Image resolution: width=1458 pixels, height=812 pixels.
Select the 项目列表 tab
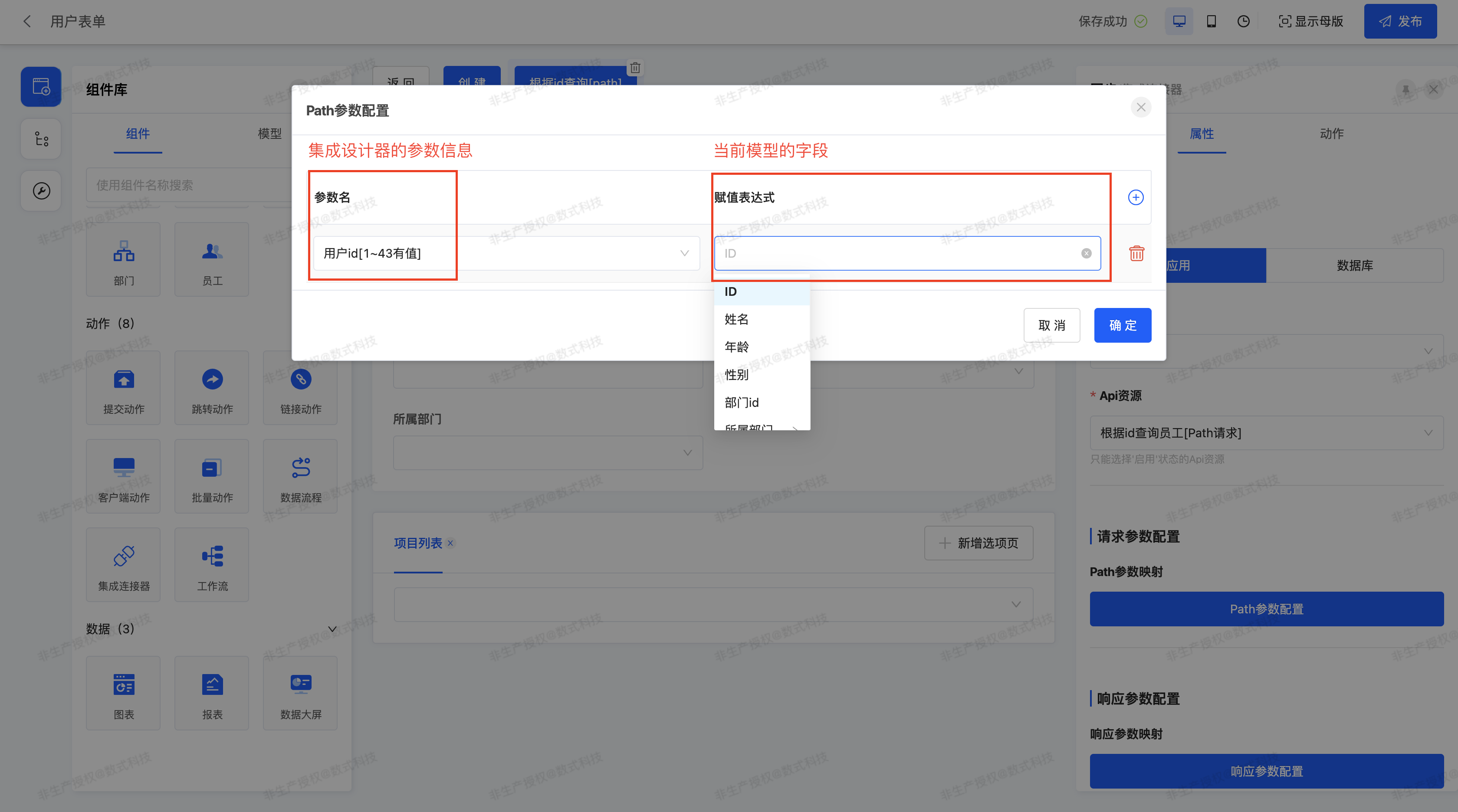tap(418, 543)
